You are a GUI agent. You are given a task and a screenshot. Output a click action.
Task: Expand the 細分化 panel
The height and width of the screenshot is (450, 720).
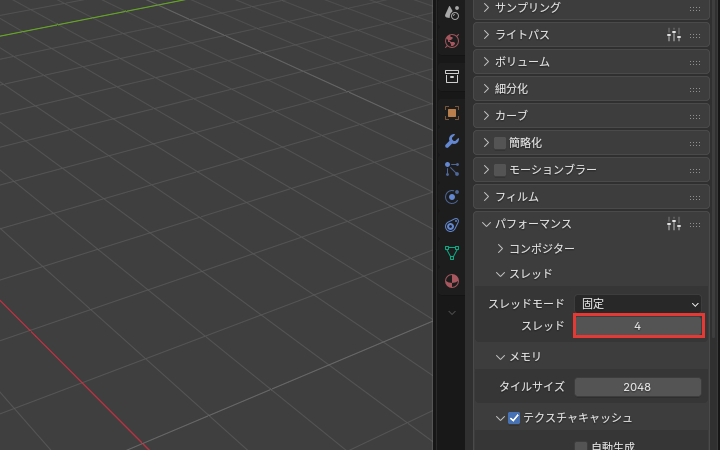pyautogui.click(x=486, y=89)
